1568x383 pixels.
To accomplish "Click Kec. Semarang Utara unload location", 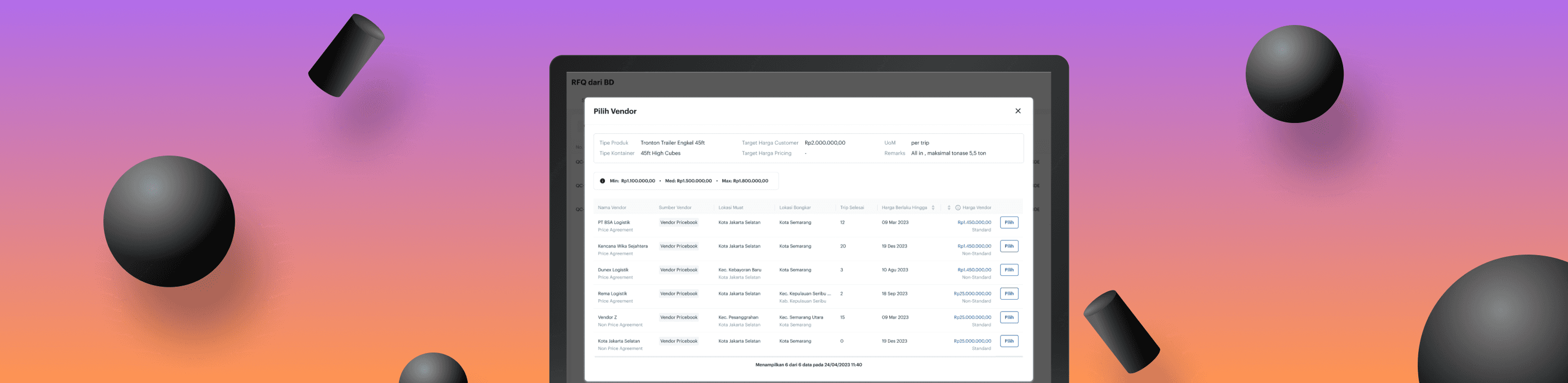I will coord(801,317).
